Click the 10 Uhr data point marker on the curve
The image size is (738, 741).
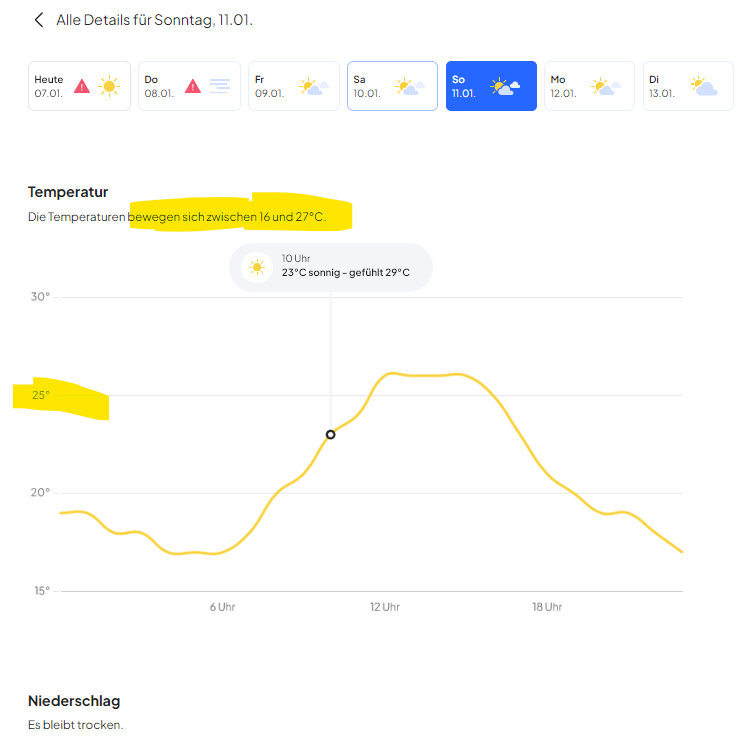(x=331, y=434)
